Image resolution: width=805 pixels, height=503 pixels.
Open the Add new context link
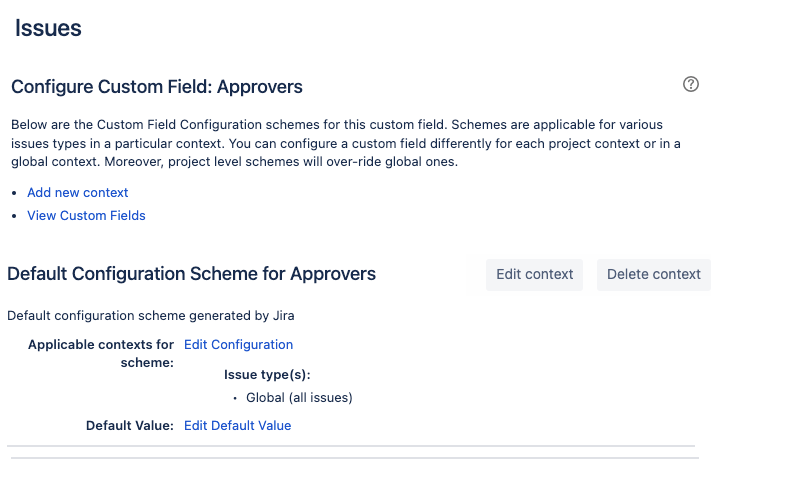pyautogui.click(x=78, y=192)
